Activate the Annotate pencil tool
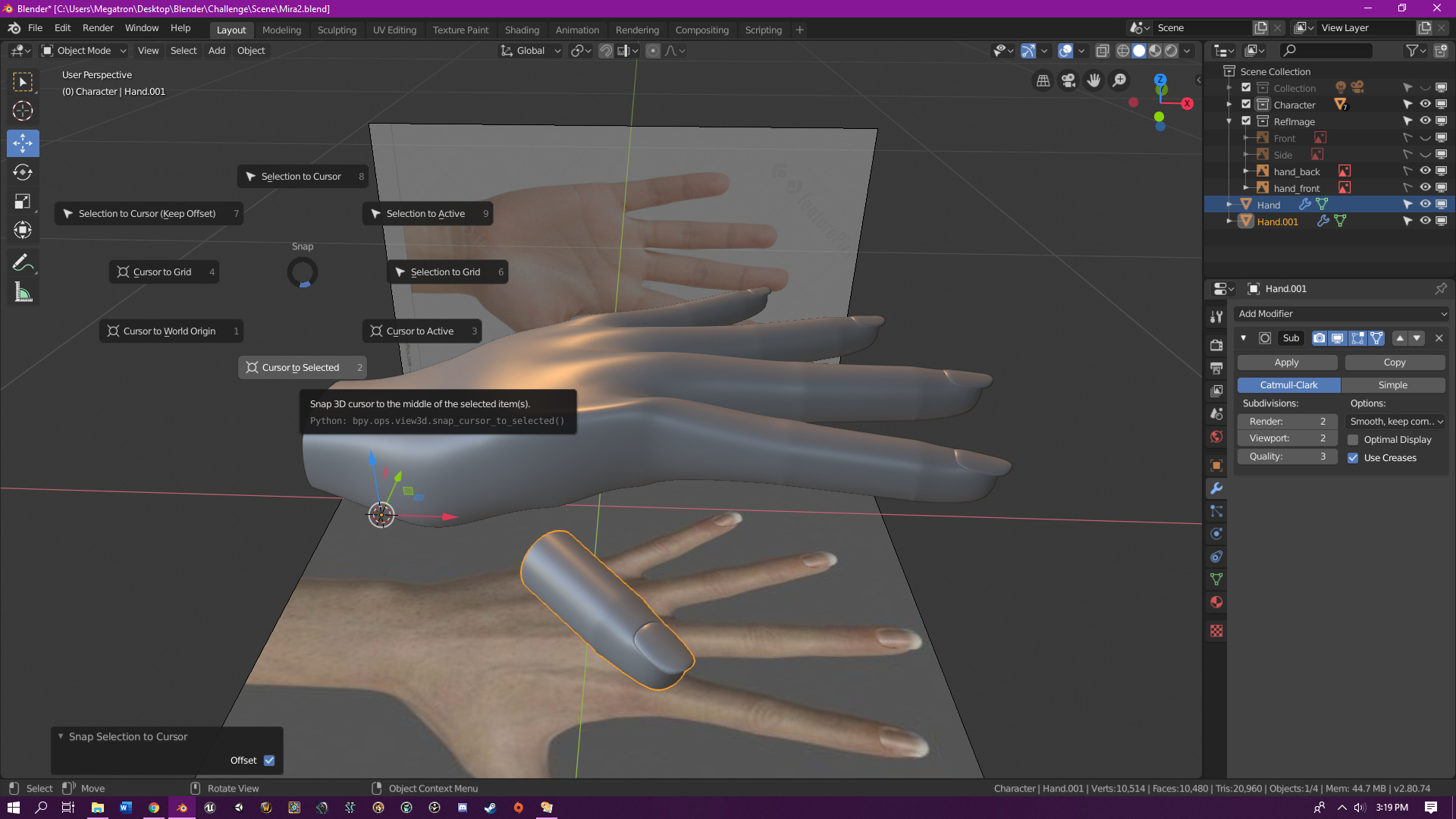Viewport: 1456px width, 819px height. pos(23,262)
